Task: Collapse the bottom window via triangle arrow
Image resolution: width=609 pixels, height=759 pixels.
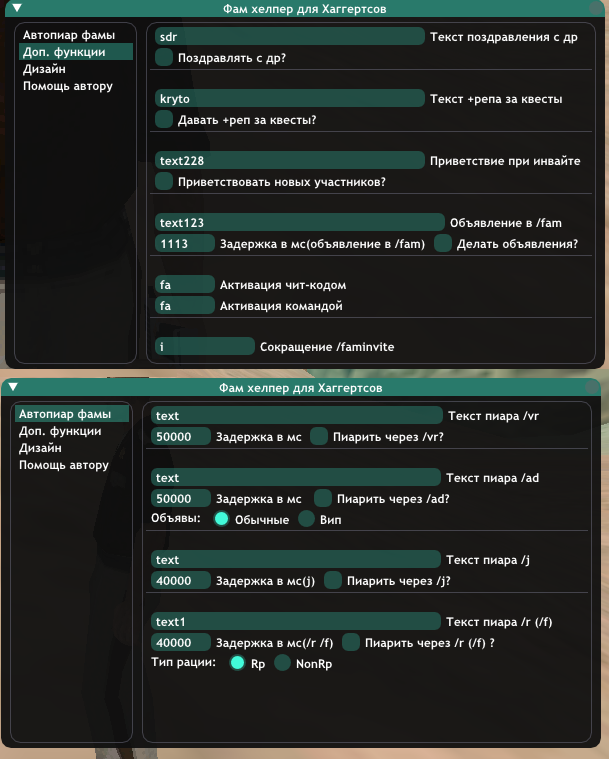Action: point(13,387)
